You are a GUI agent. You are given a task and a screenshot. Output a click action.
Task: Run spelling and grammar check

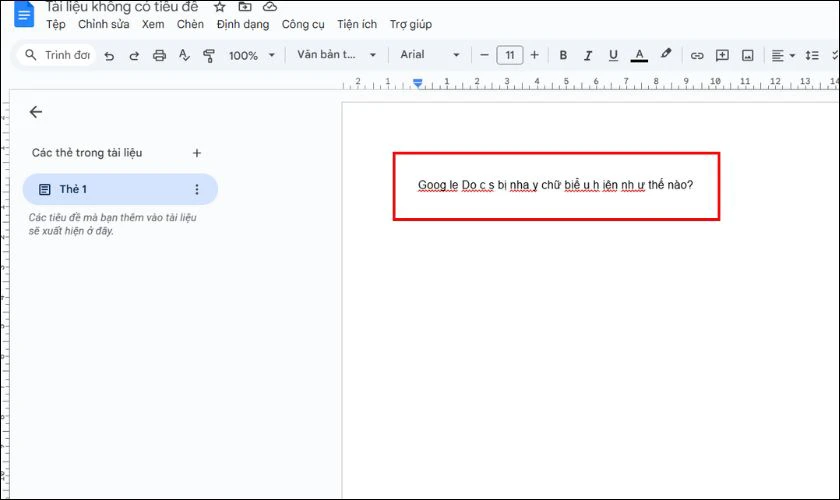[x=184, y=55]
